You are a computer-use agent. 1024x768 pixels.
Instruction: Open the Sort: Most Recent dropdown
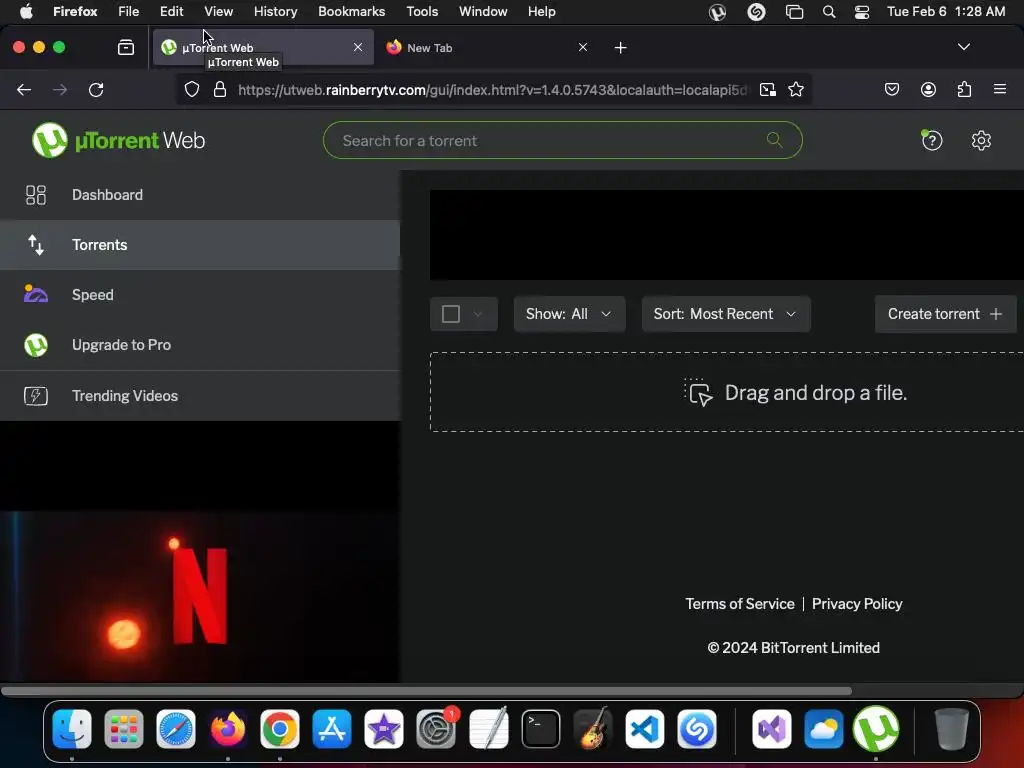pos(726,314)
